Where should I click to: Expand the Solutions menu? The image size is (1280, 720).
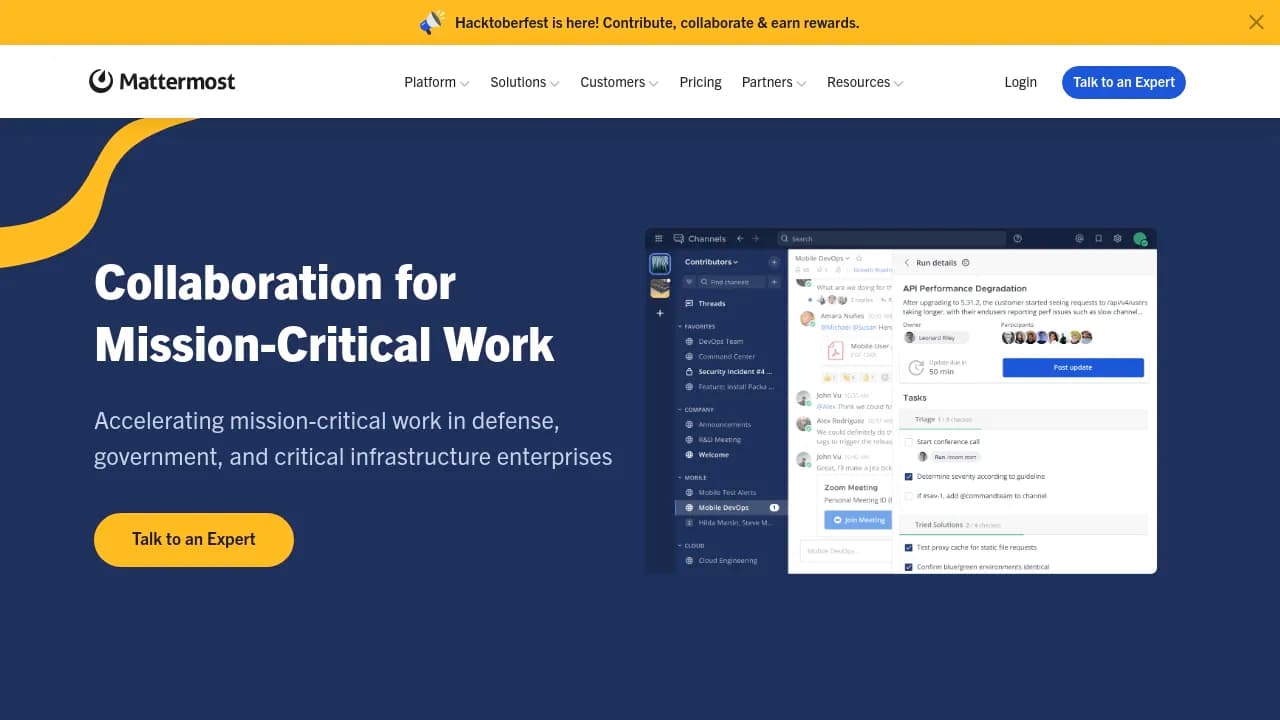coord(524,82)
